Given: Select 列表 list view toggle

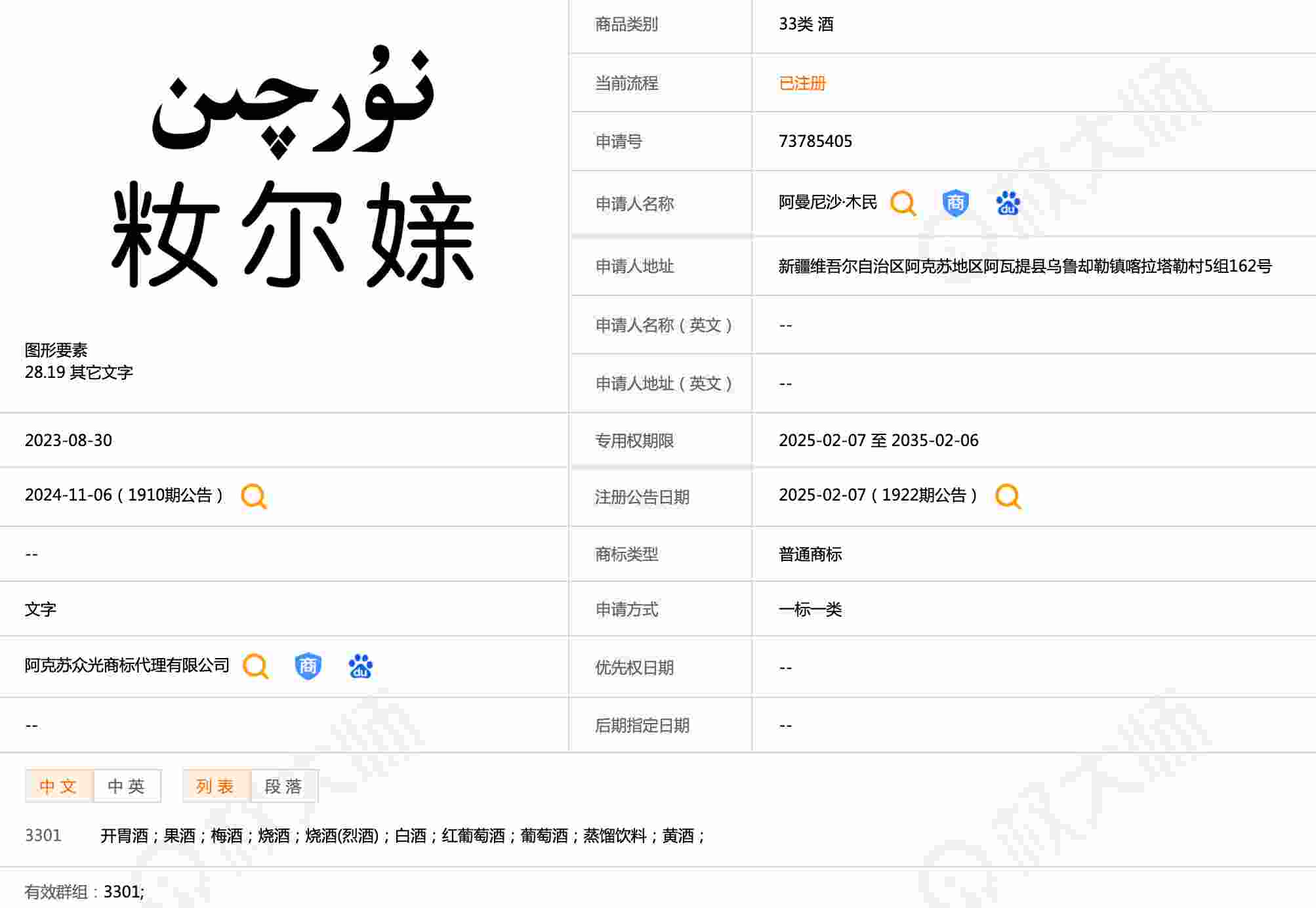Looking at the screenshot, I should pyautogui.click(x=216, y=786).
